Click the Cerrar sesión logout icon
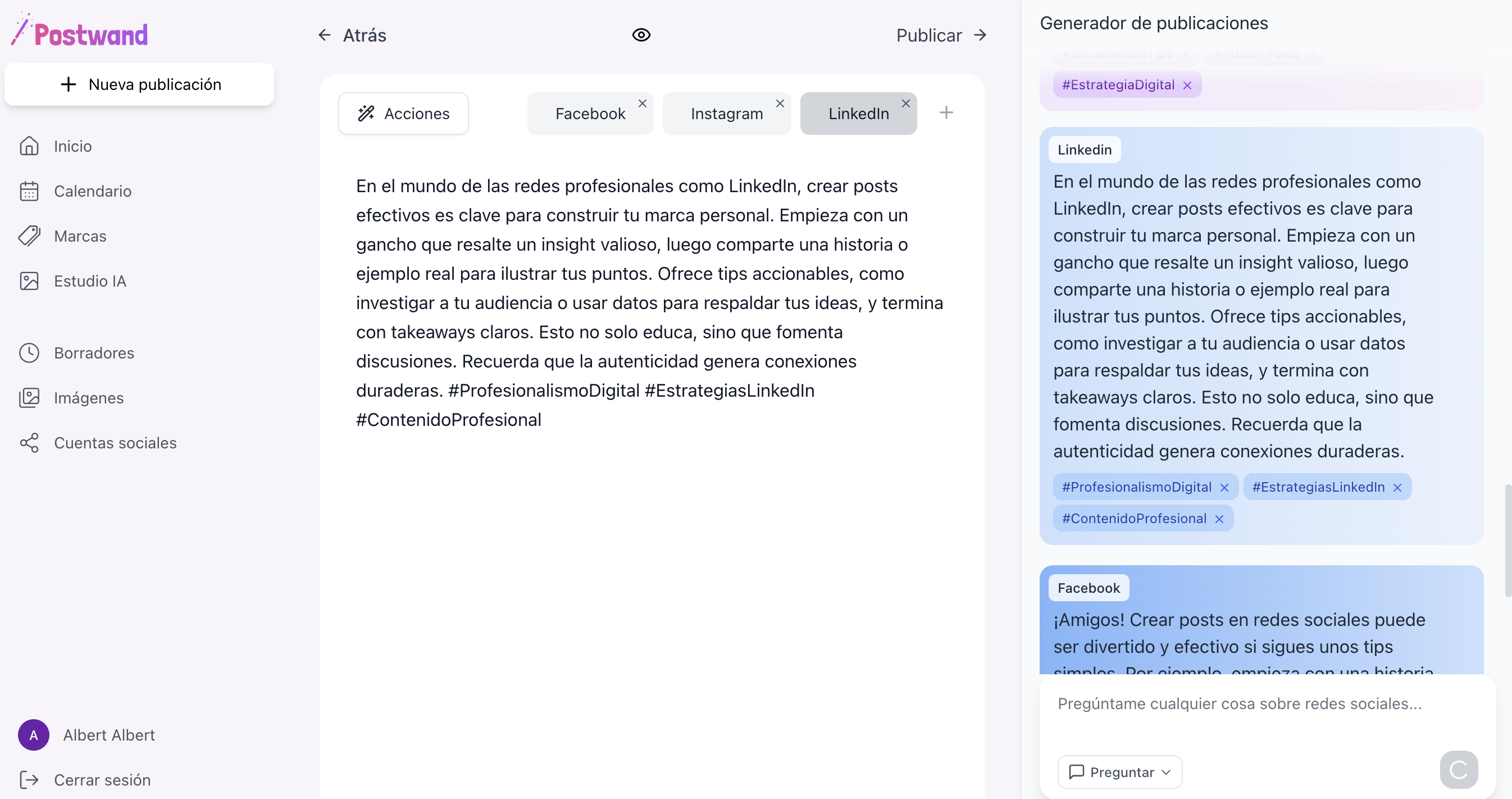The width and height of the screenshot is (1512, 799). 29,780
